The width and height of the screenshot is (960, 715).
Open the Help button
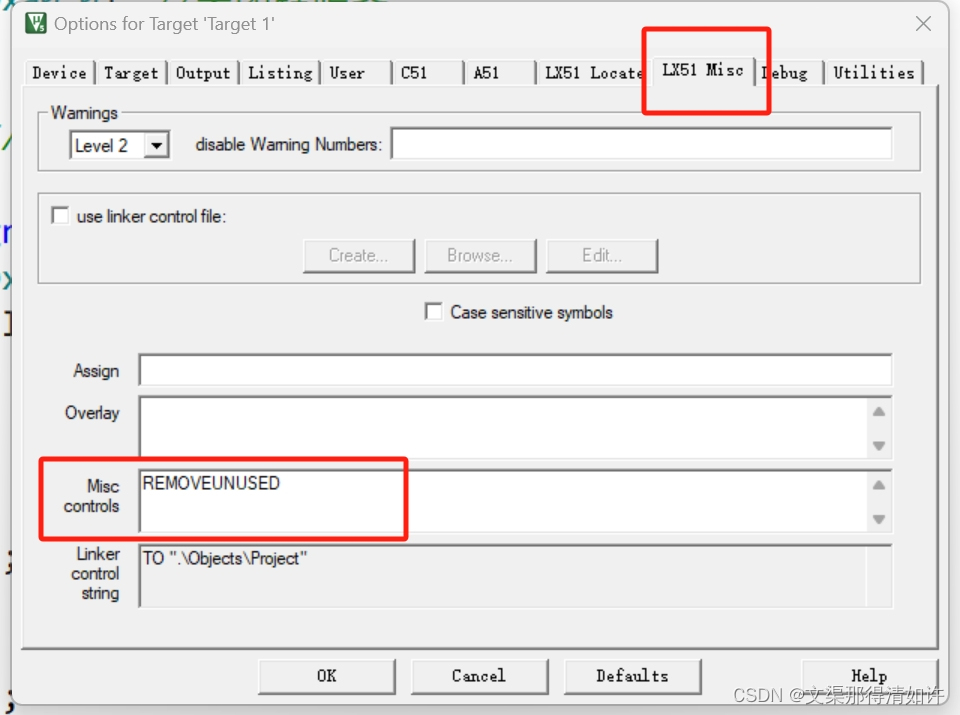point(869,676)
